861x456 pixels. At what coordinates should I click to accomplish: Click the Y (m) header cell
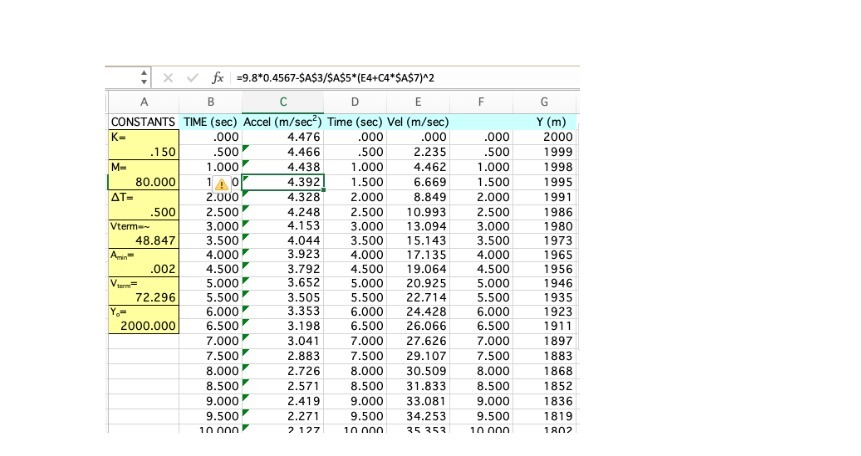pyautogui.click(x=544, y=122)
